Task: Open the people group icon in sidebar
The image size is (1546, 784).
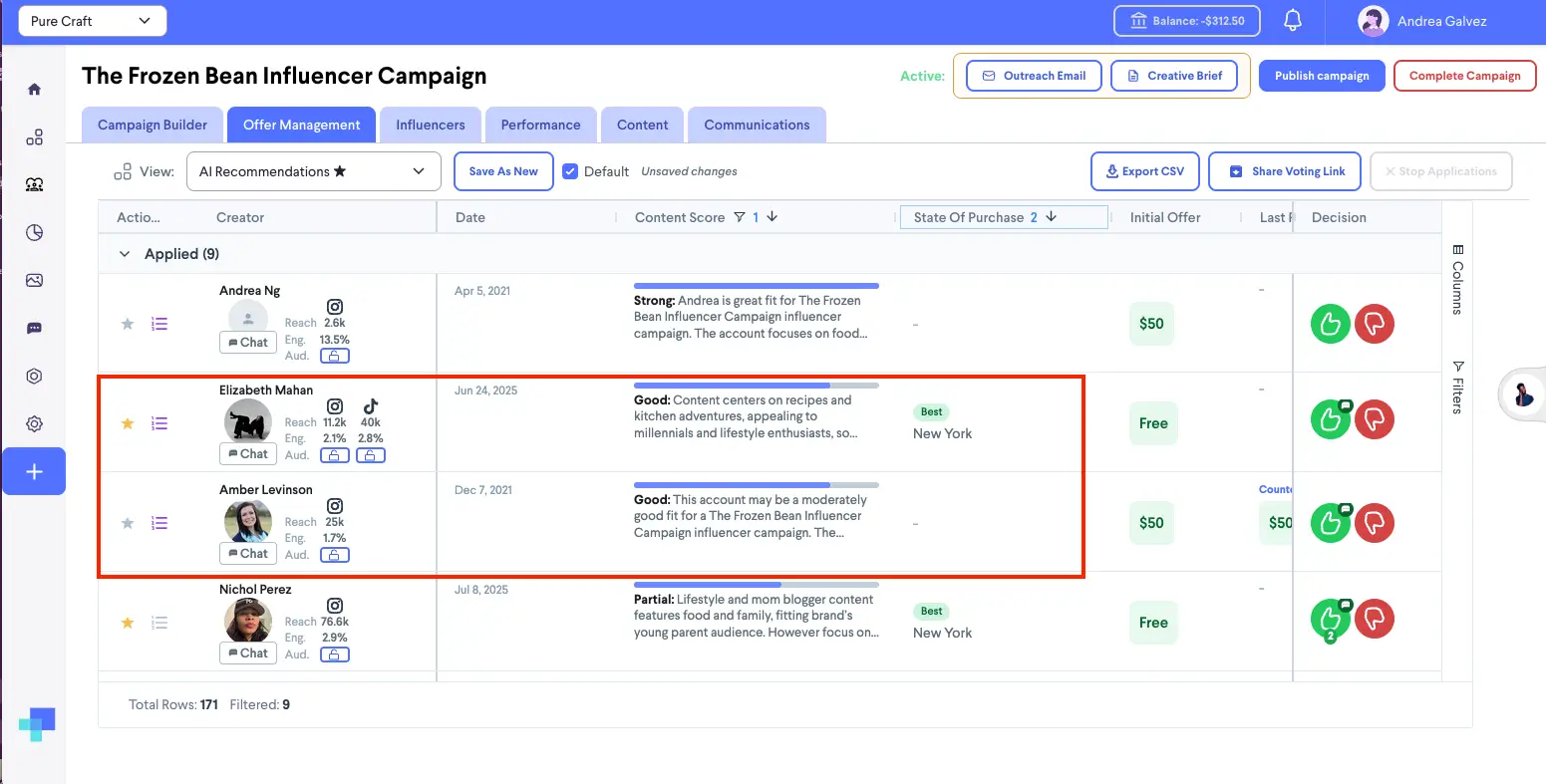Action: 34,184
